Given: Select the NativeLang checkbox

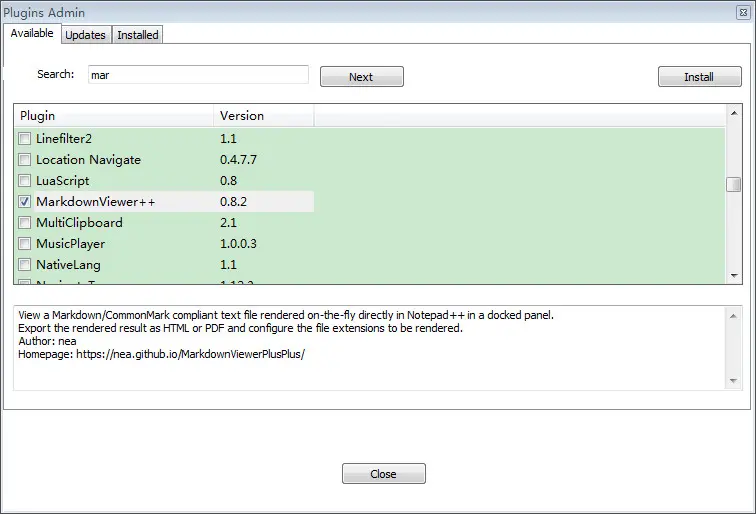Looking at the screenshot, I should [x=25, y=265].
